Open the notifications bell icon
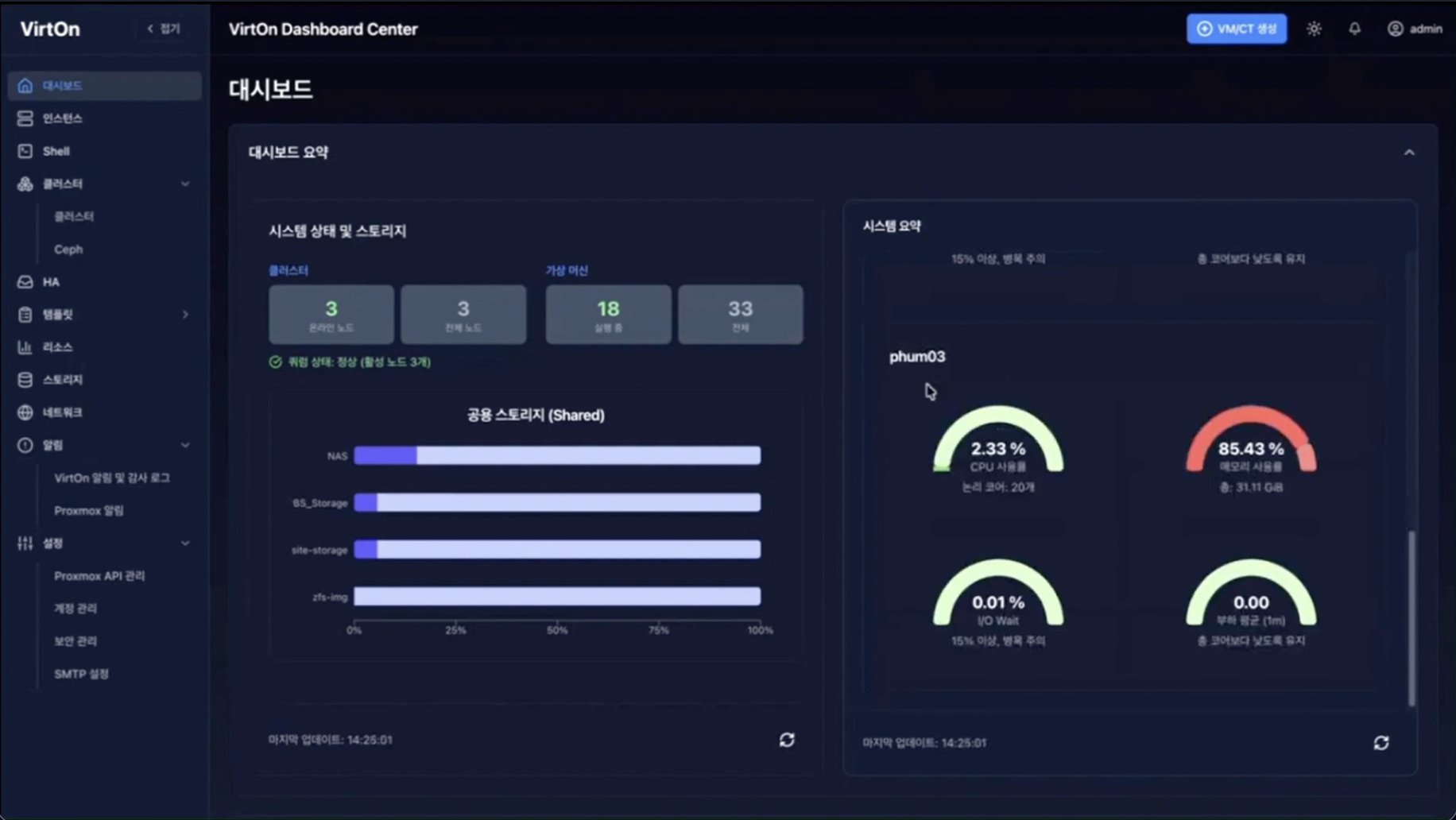This screenshot has height=820, width=1456. 1354,29
